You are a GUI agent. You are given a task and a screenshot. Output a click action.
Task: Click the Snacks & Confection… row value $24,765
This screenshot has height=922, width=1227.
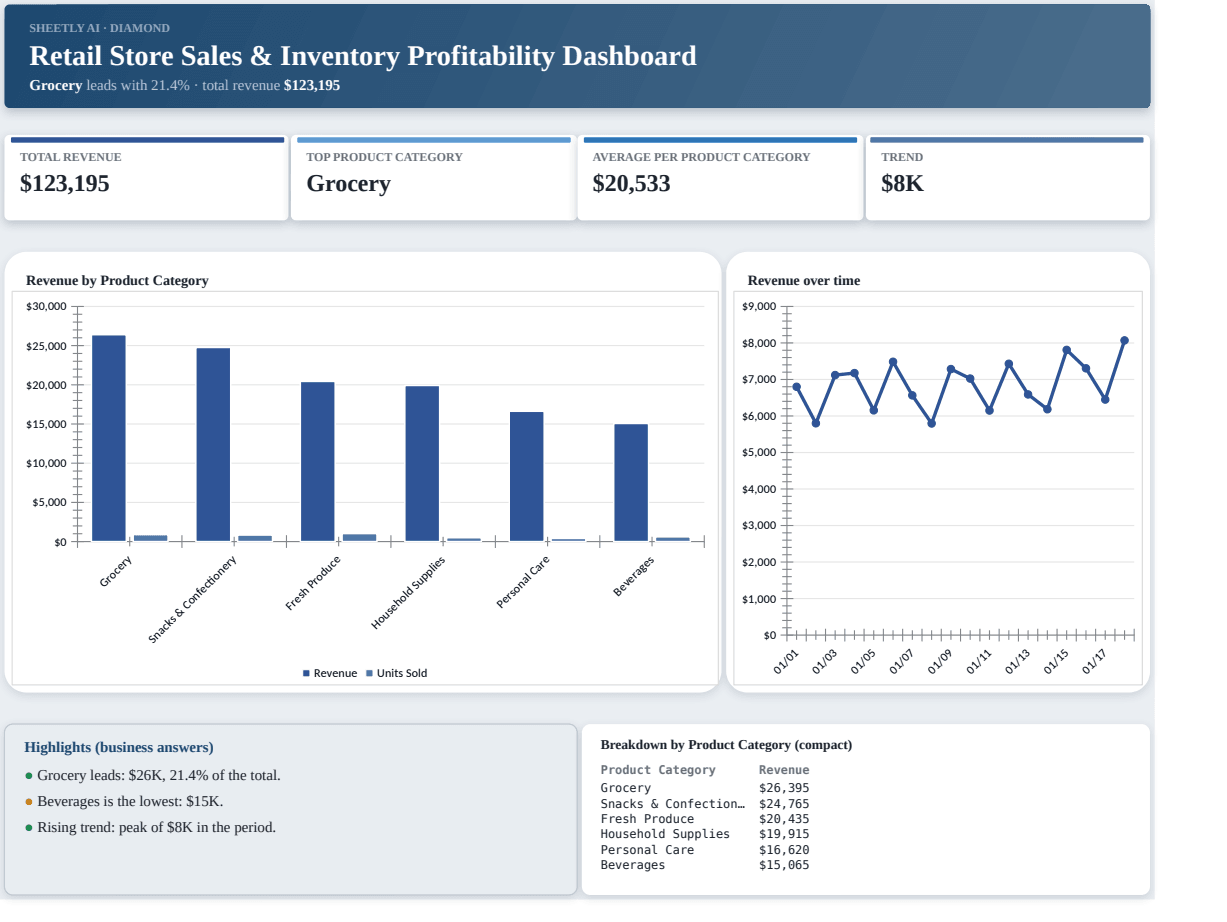784,803
